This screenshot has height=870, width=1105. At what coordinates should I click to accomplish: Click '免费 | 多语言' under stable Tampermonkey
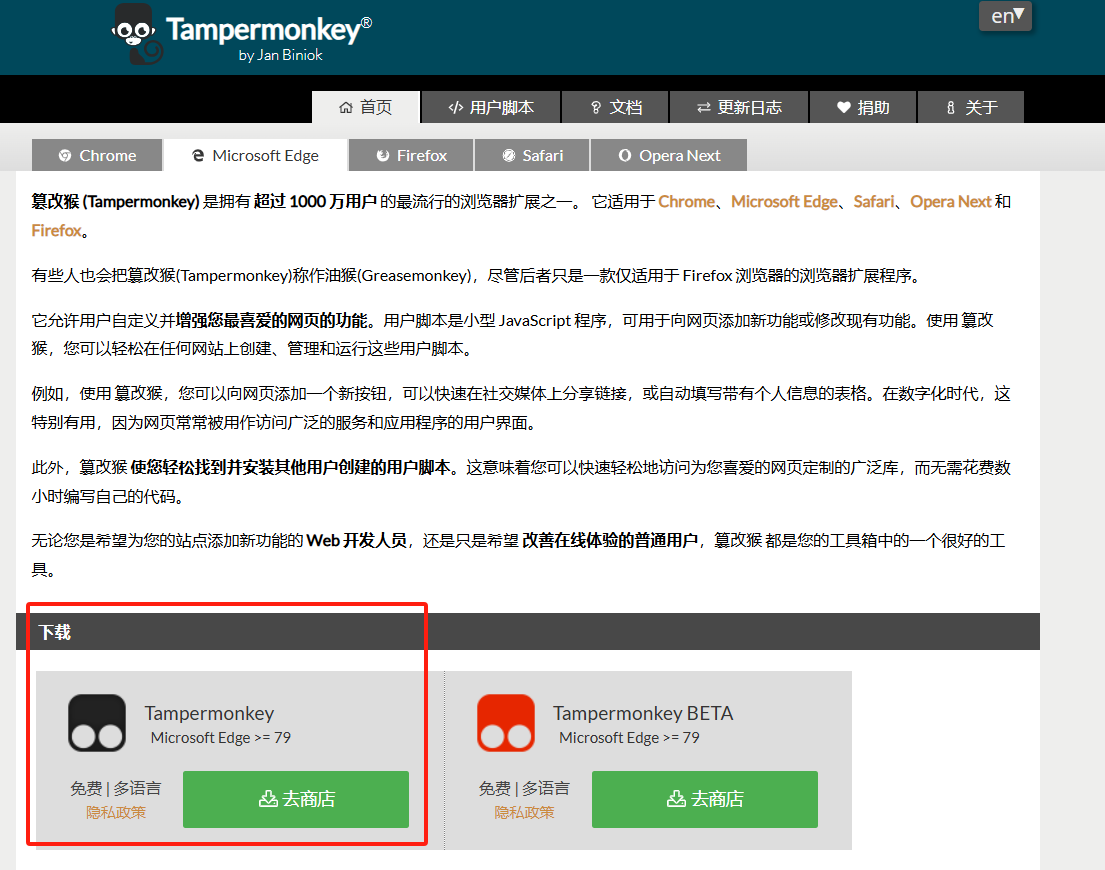tap(116, 788)
